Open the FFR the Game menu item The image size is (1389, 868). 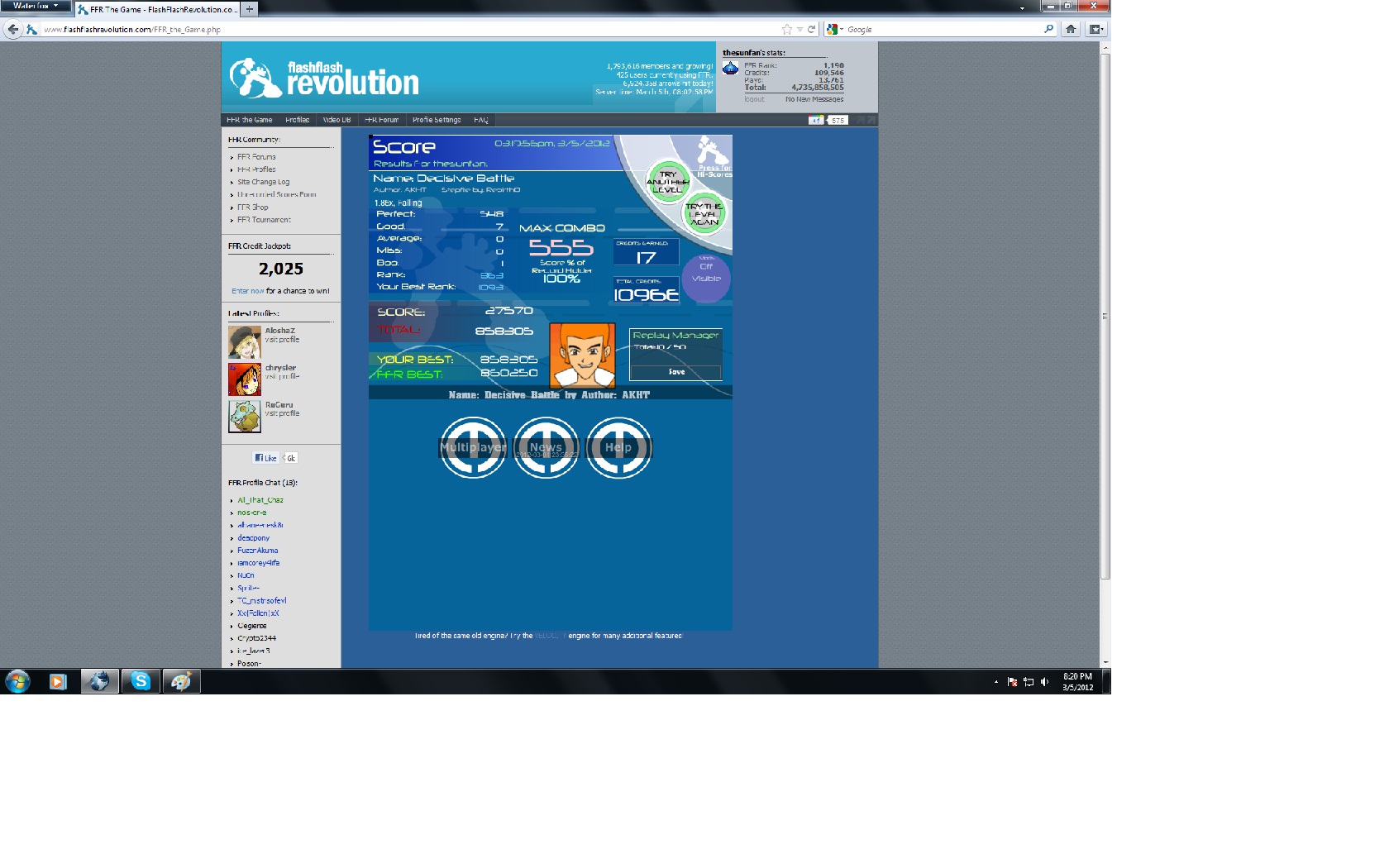pos(250,120)
